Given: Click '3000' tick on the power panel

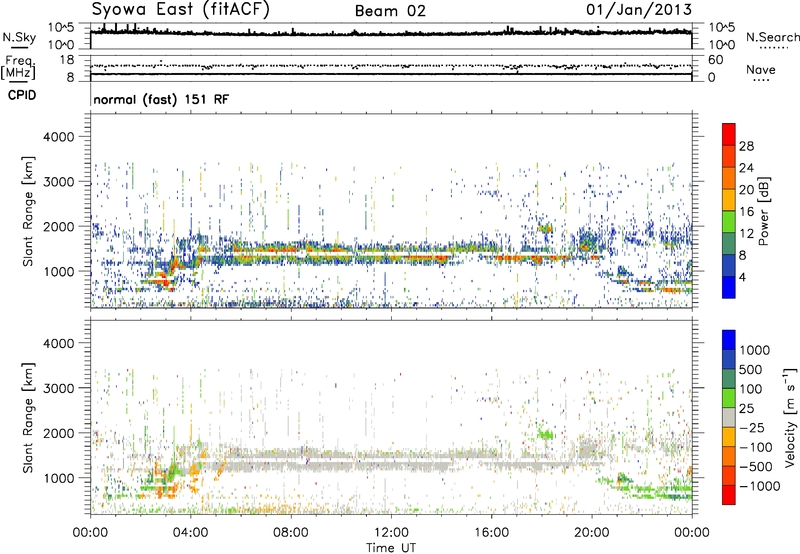Looking at the screenshot, I should coord(61,182).
